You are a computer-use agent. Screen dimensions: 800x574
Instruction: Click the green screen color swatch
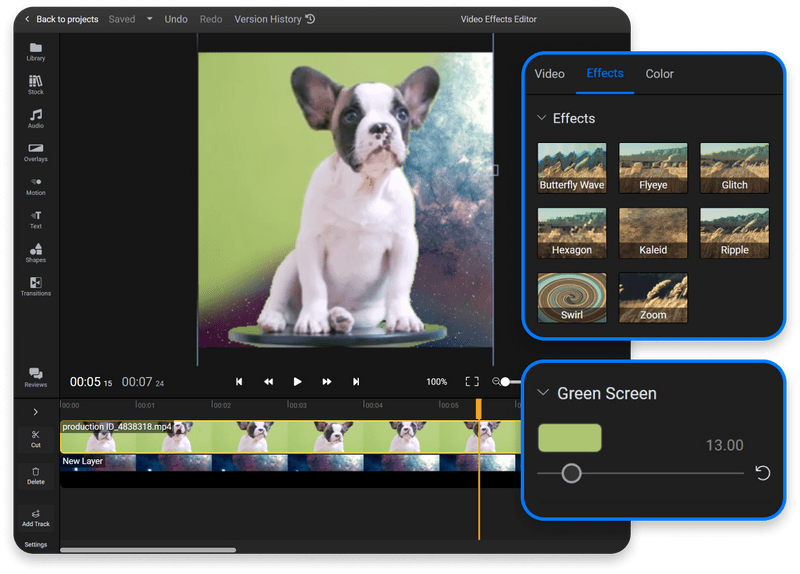pyautogui.click(x=569, y=438)
